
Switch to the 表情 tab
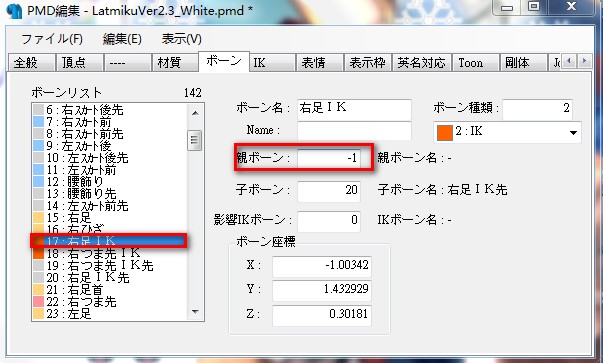tap(320, 62)
